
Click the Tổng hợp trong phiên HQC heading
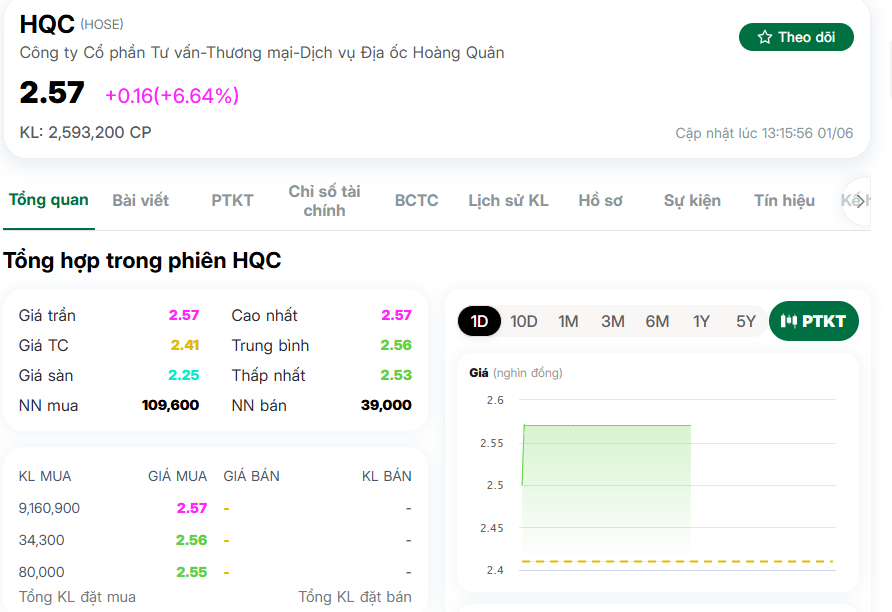142,260
